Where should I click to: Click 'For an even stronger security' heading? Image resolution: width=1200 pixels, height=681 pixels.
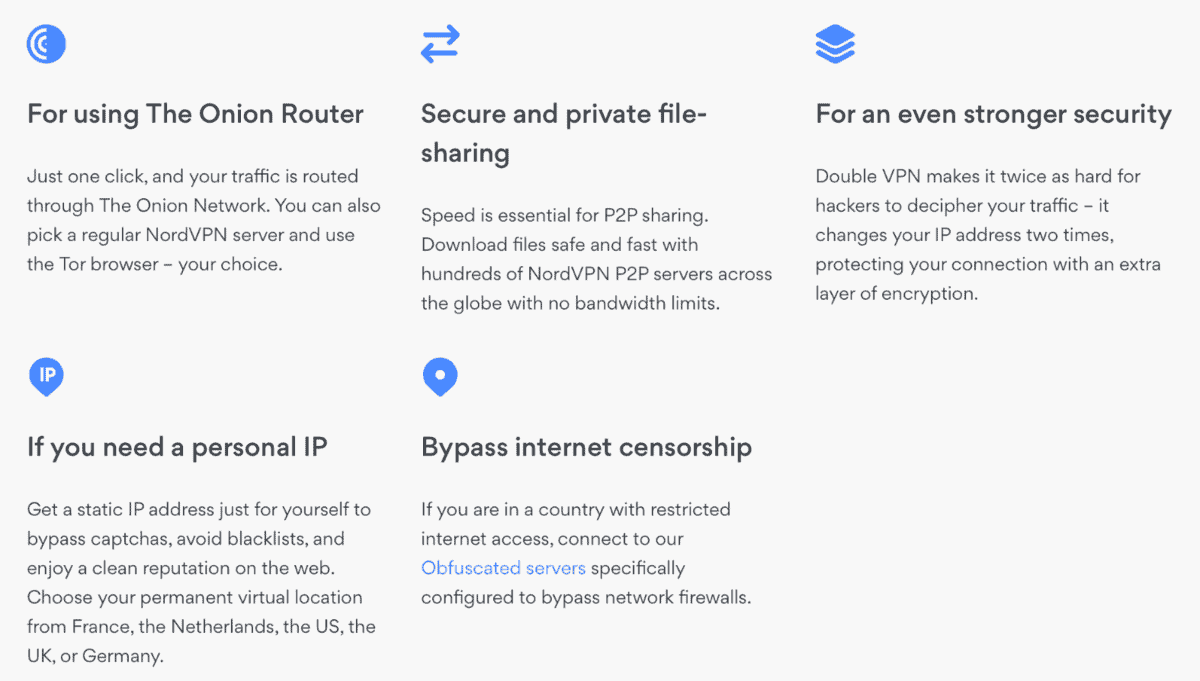[x=993, y=114]
